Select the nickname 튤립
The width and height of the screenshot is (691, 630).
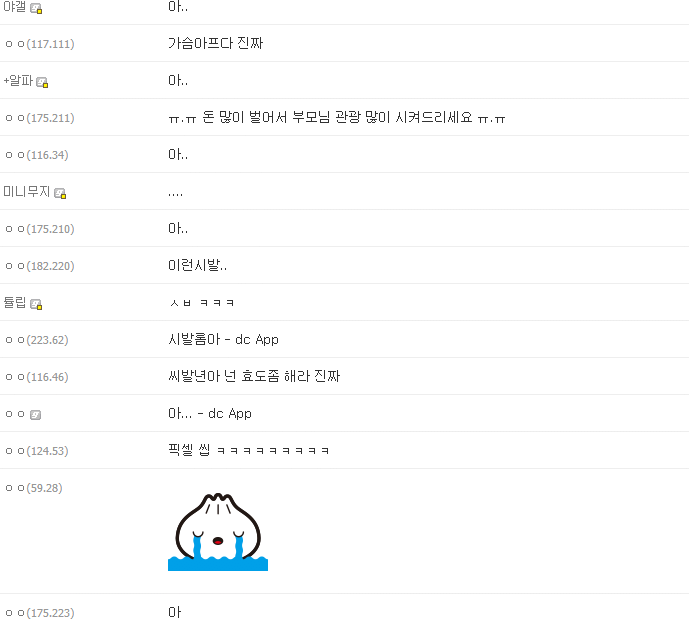tap(15, 303)
